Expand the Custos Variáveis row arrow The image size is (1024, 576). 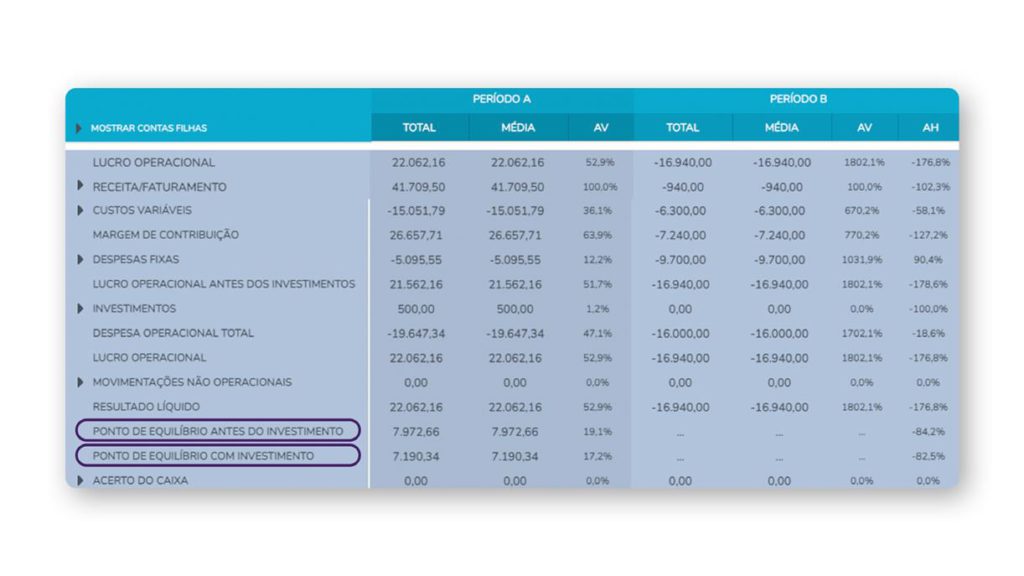pos(80,210)
